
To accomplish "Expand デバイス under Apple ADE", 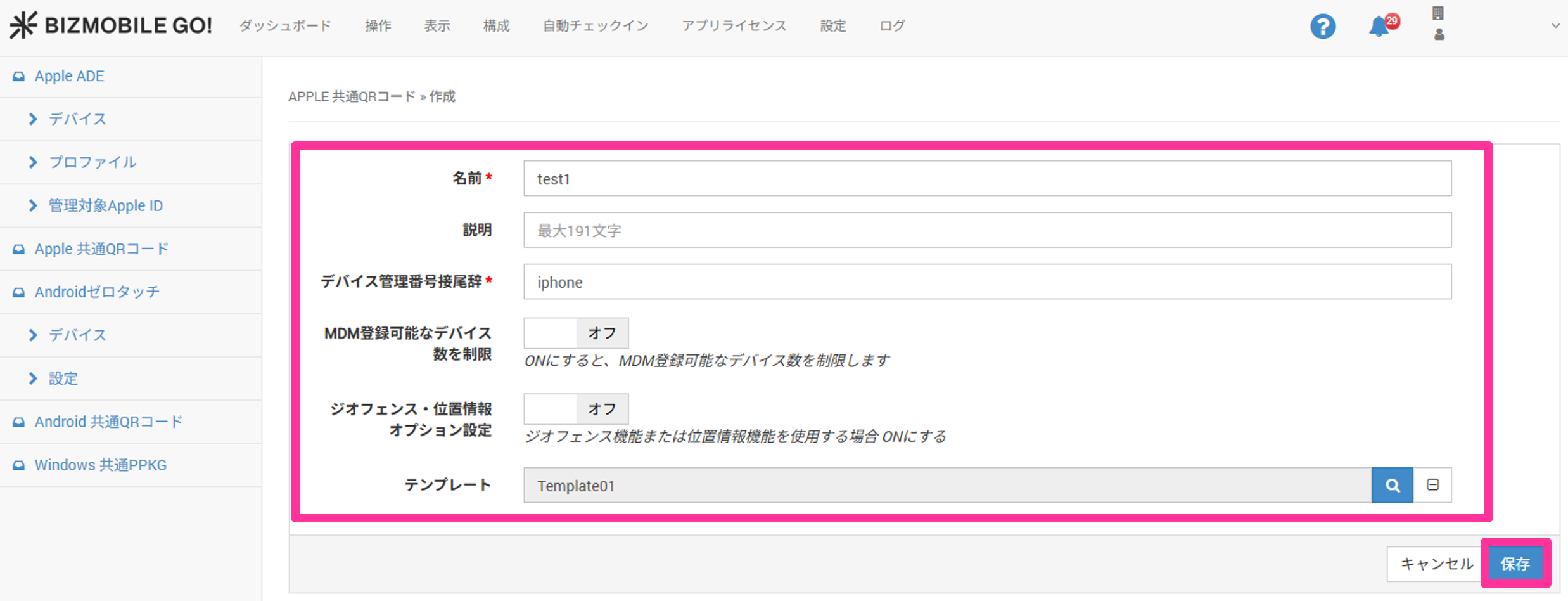I will click(x=77, y=119).
